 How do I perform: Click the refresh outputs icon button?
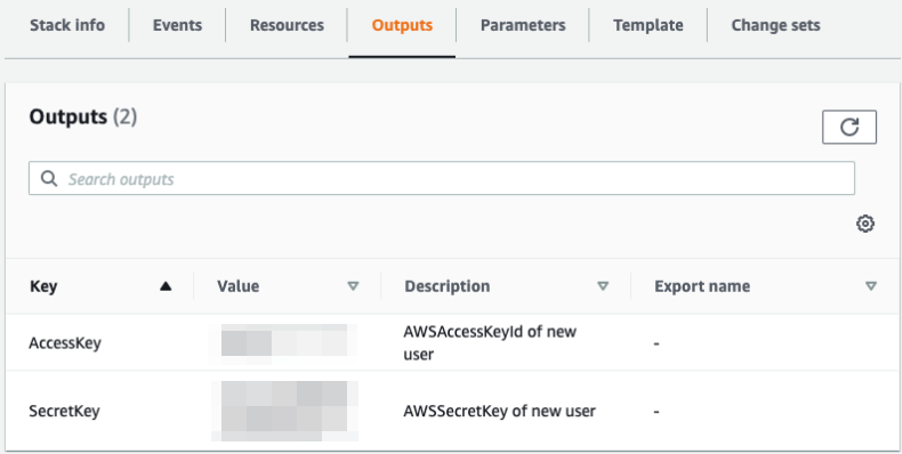849,127
